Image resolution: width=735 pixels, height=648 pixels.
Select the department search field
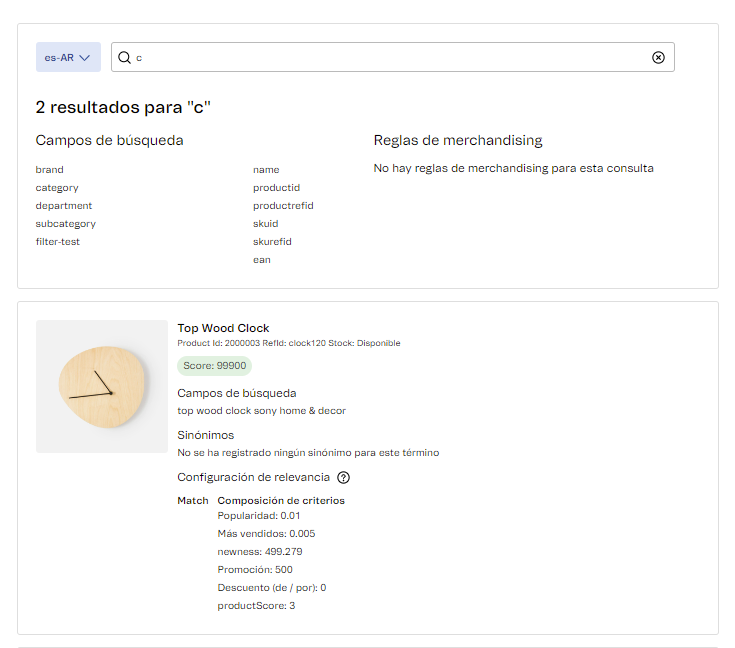63,206
